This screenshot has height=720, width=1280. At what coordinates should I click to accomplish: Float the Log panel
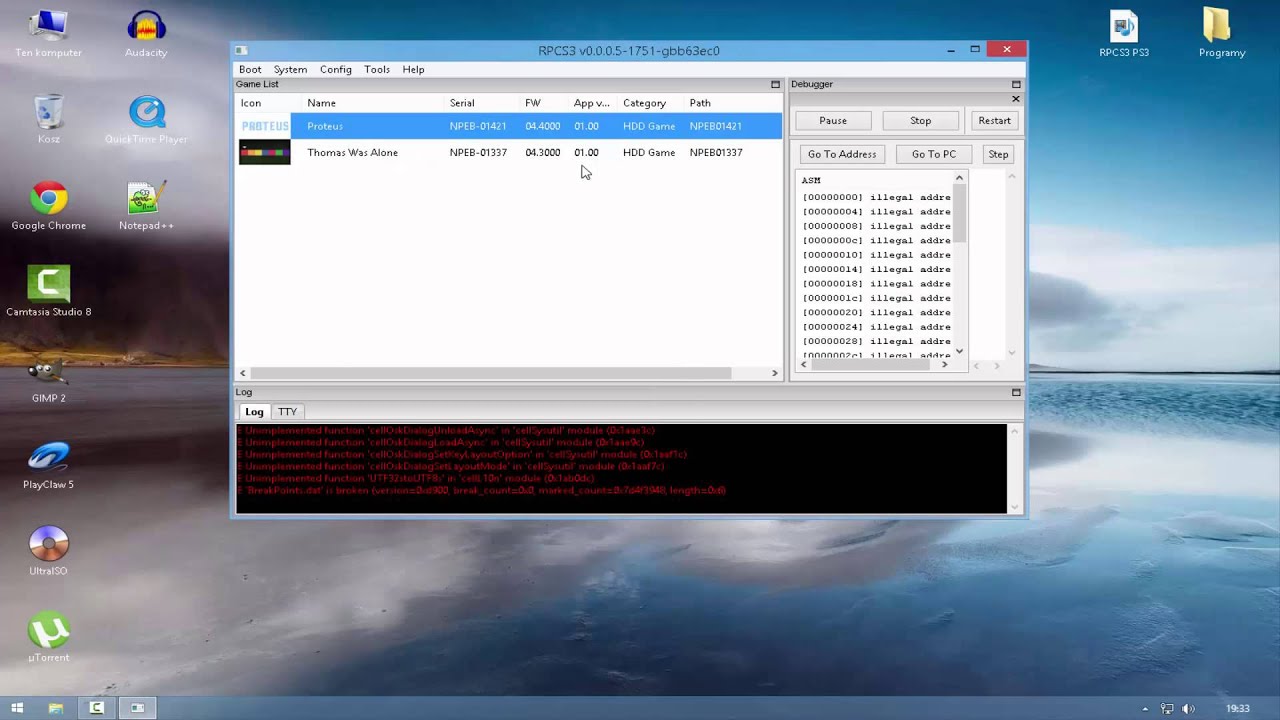coord(1016,392)
